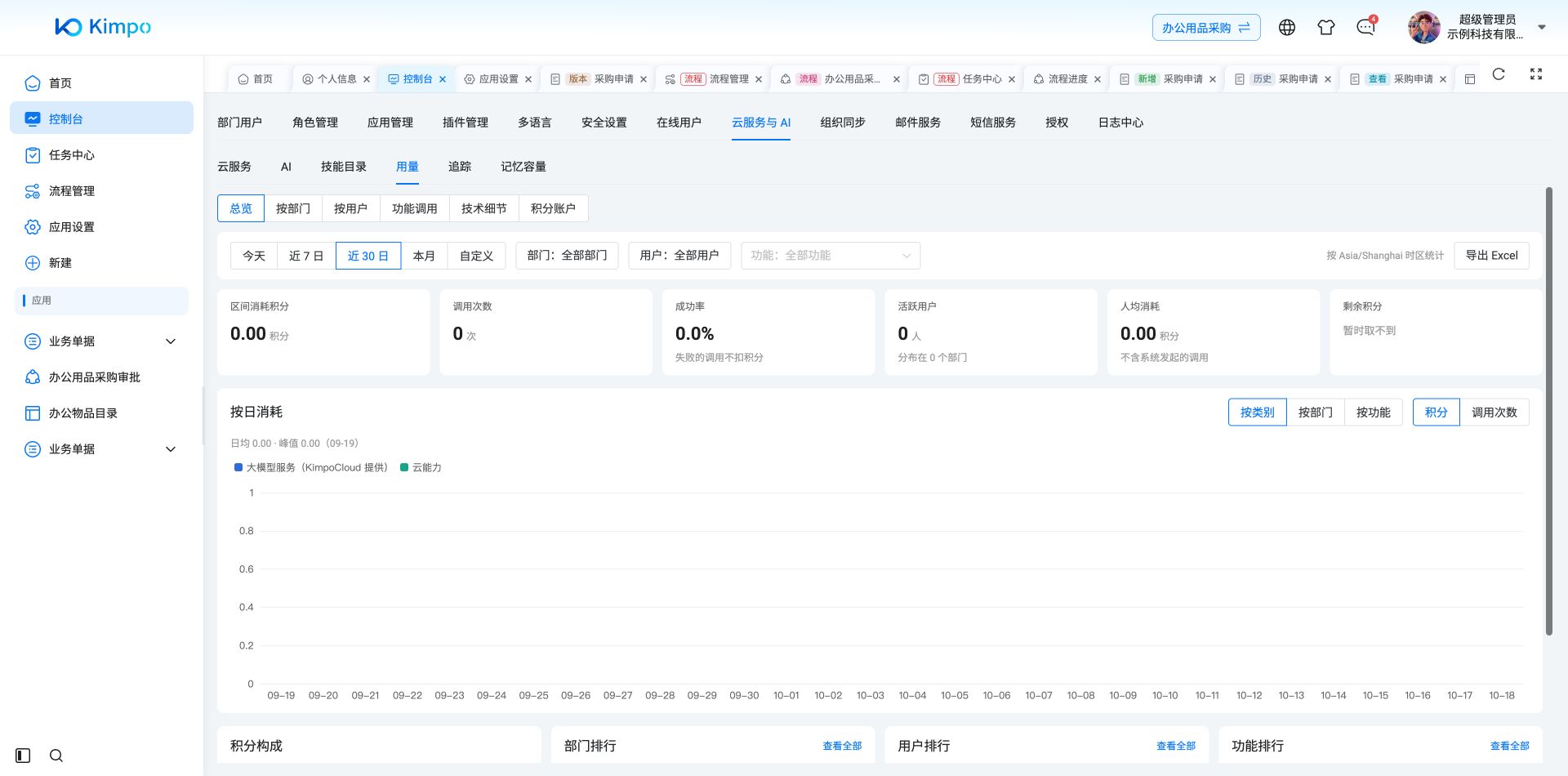
Task: Open the 用户: 全部用户 filter
Action: point(679,256)
